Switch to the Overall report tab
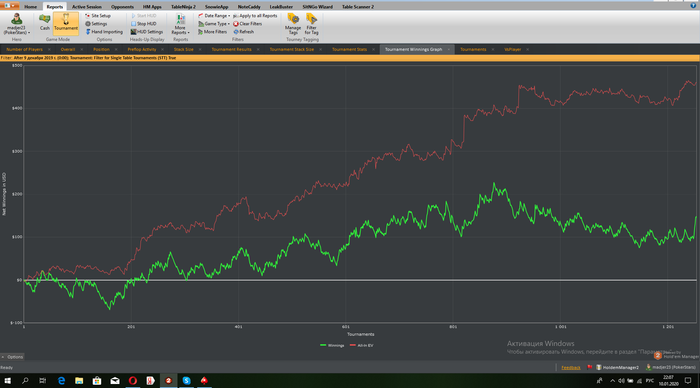This screenshot has width=700, height=388. 68,50
